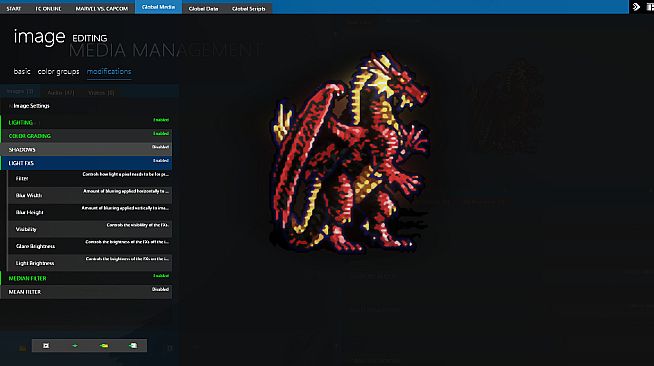Click the dim folder icon left of bottom toolbar
654x366 pixels.
(23, 348)
